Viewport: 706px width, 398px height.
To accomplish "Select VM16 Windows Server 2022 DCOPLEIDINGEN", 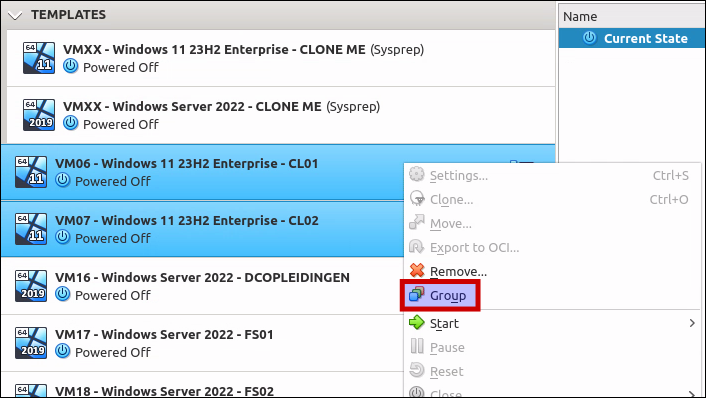I will (x=202, y=286).
